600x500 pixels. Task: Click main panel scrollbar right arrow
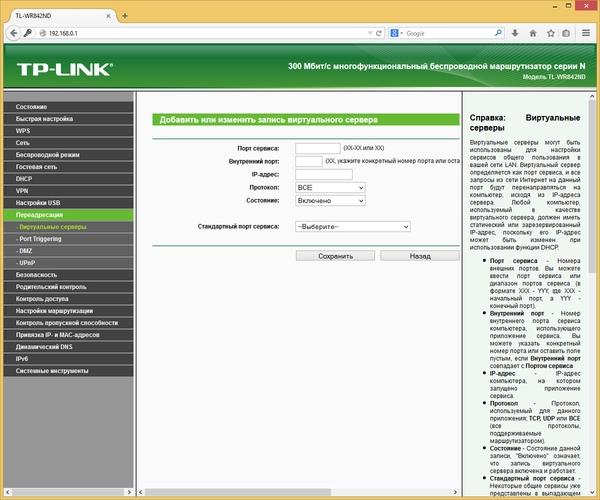[455, 492]
